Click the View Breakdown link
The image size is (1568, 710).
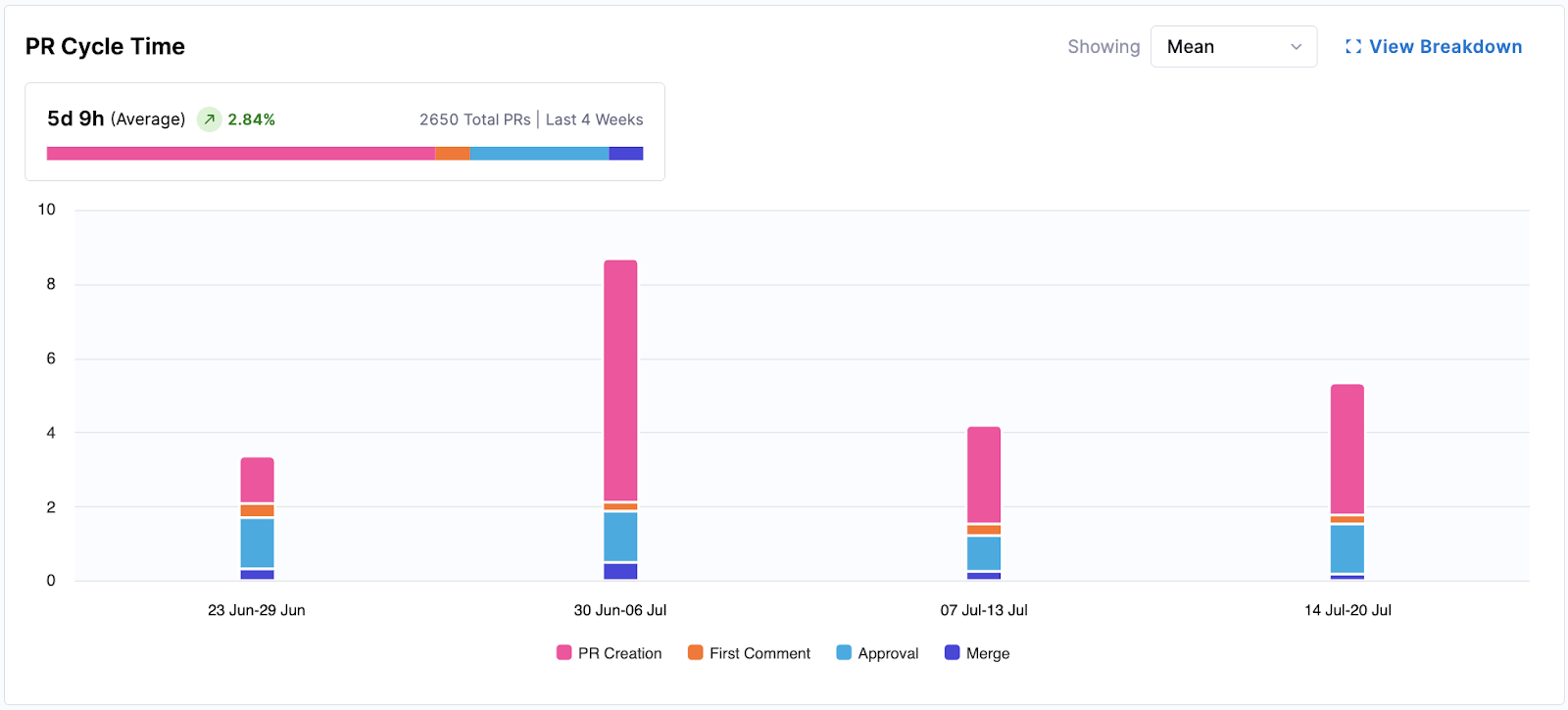[1445, 47]
